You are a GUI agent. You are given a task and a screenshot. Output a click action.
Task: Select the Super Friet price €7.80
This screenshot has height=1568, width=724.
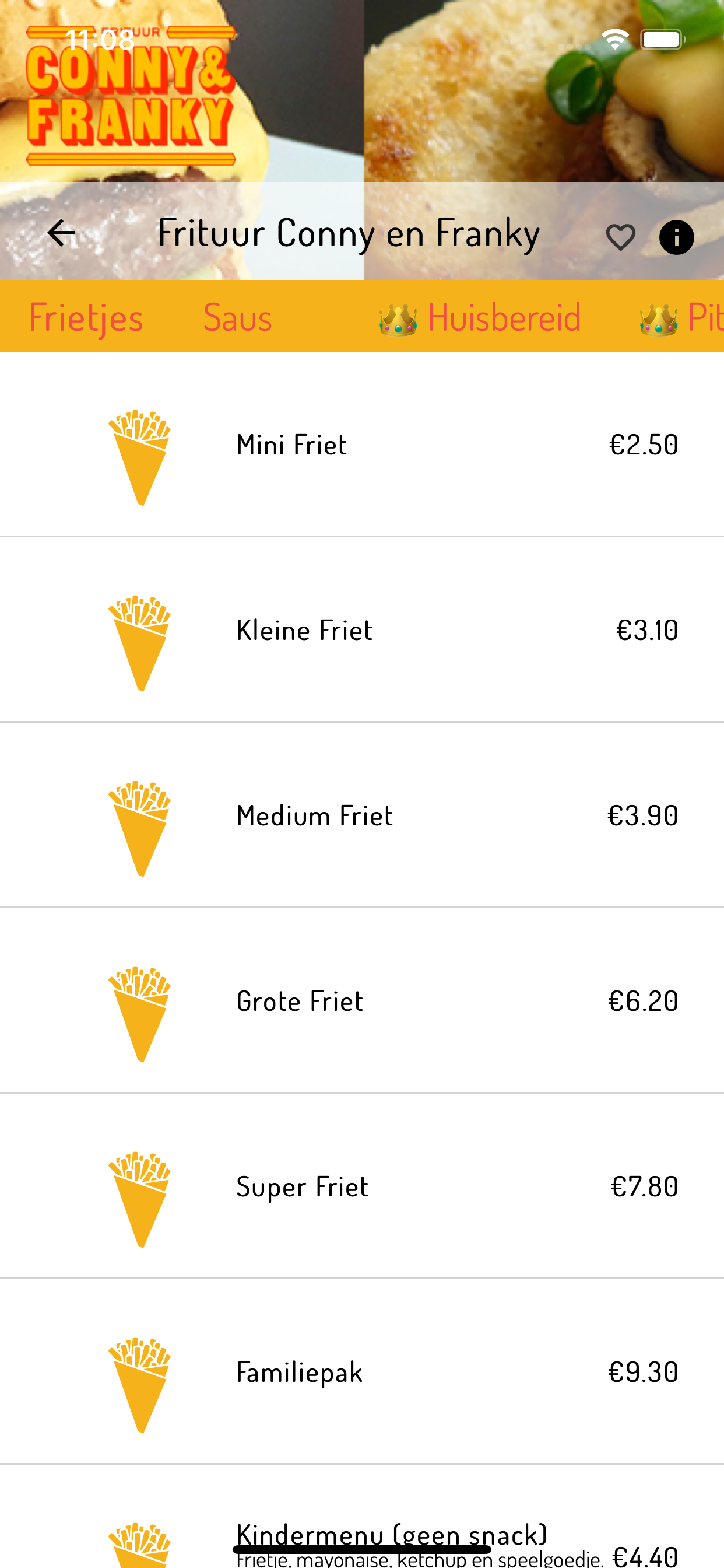[x=644, y=1186]
